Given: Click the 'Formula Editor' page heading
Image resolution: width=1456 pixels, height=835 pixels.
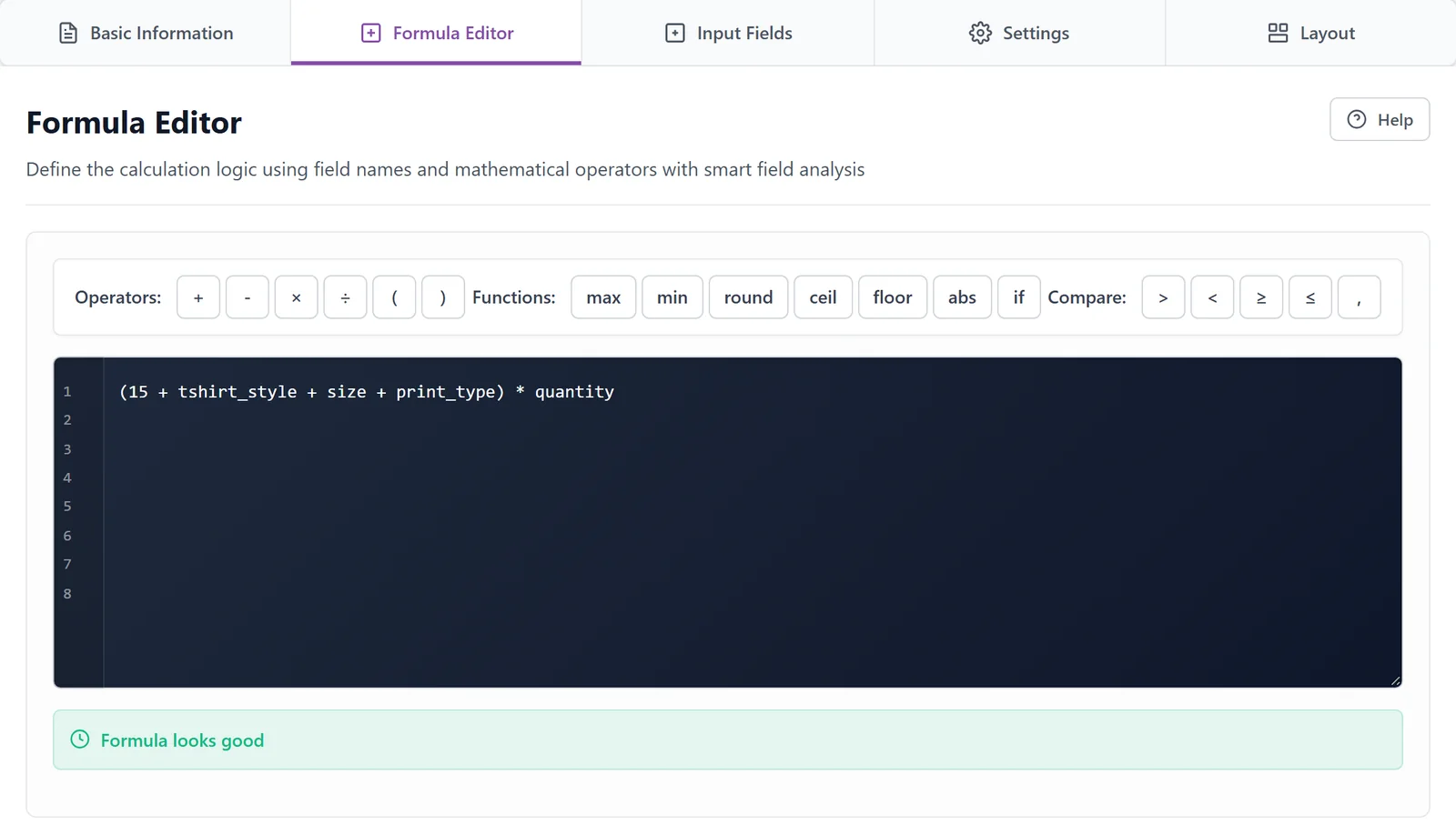Looking at the screenshot, I should tap(134, 123).
